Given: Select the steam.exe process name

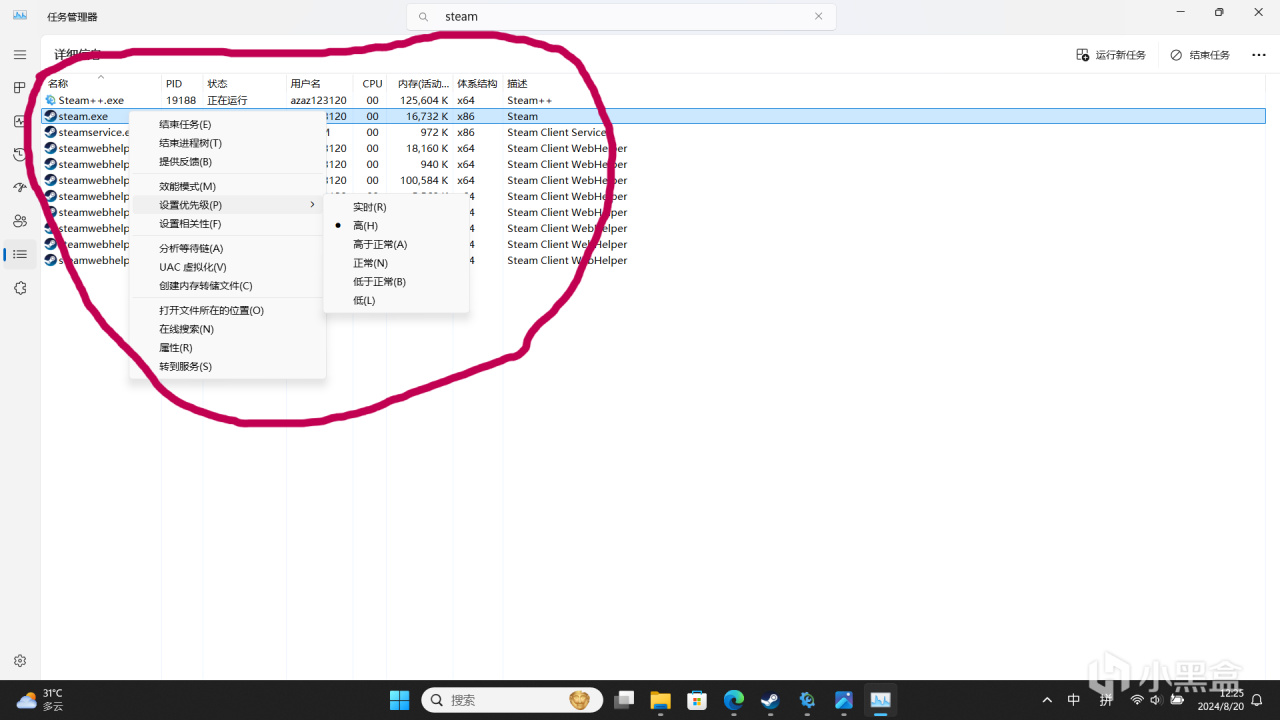Looking at the screenshot, I should pyautogui.click(x=83, y=116).
